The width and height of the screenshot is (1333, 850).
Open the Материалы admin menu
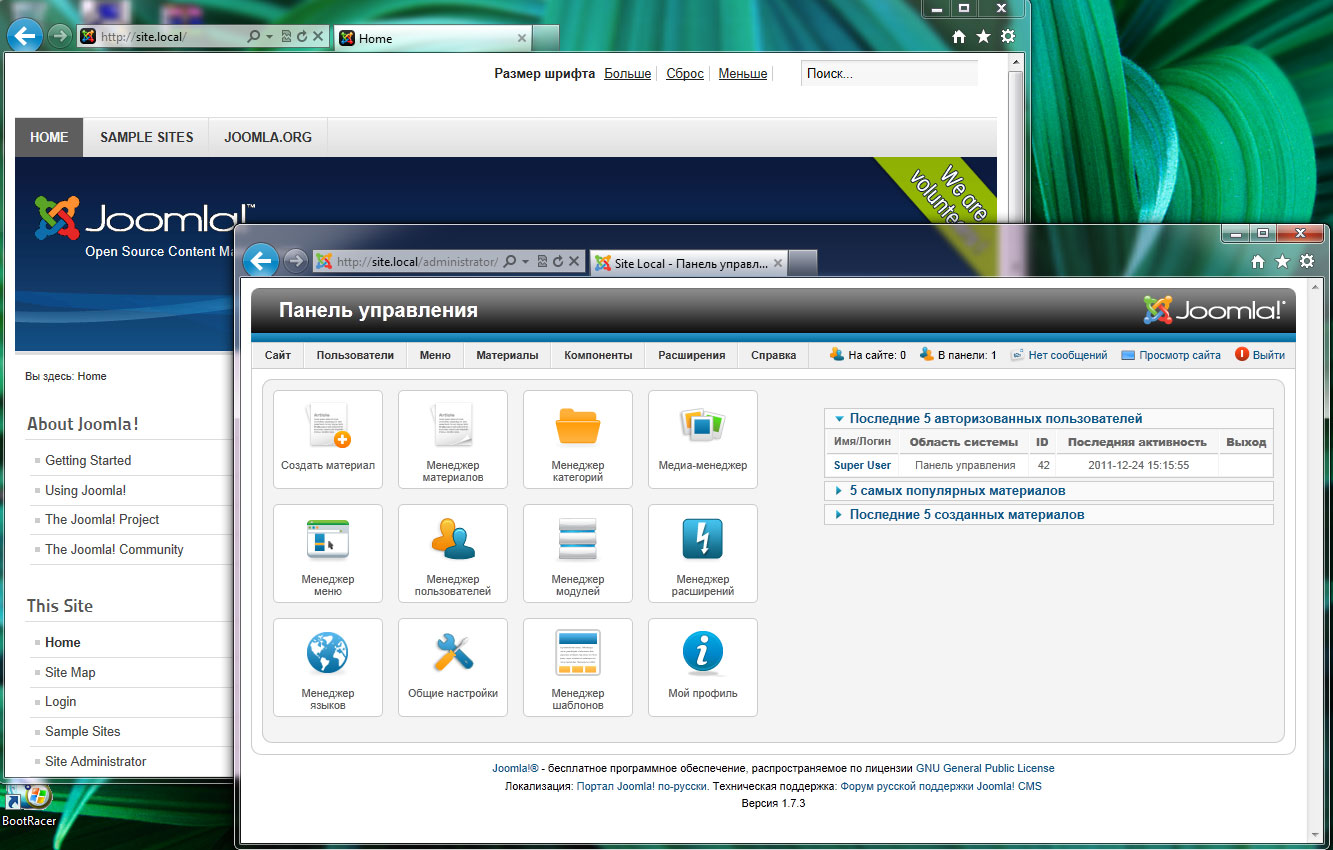507,355
